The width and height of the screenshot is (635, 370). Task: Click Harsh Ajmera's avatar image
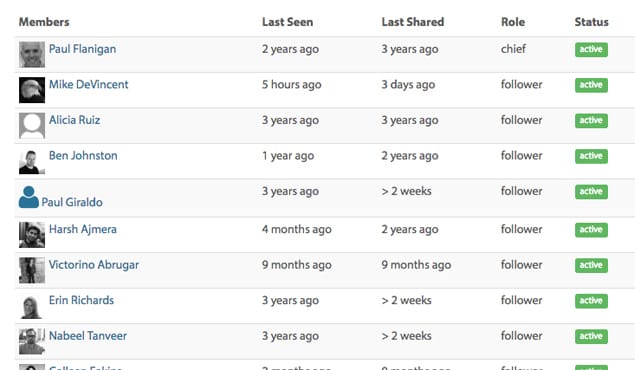(x=32, y=235)
